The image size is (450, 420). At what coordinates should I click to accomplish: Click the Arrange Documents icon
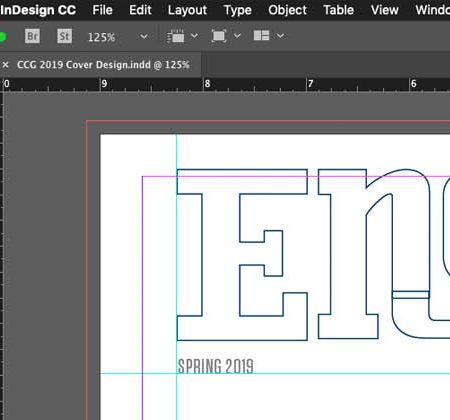point(261,35)
